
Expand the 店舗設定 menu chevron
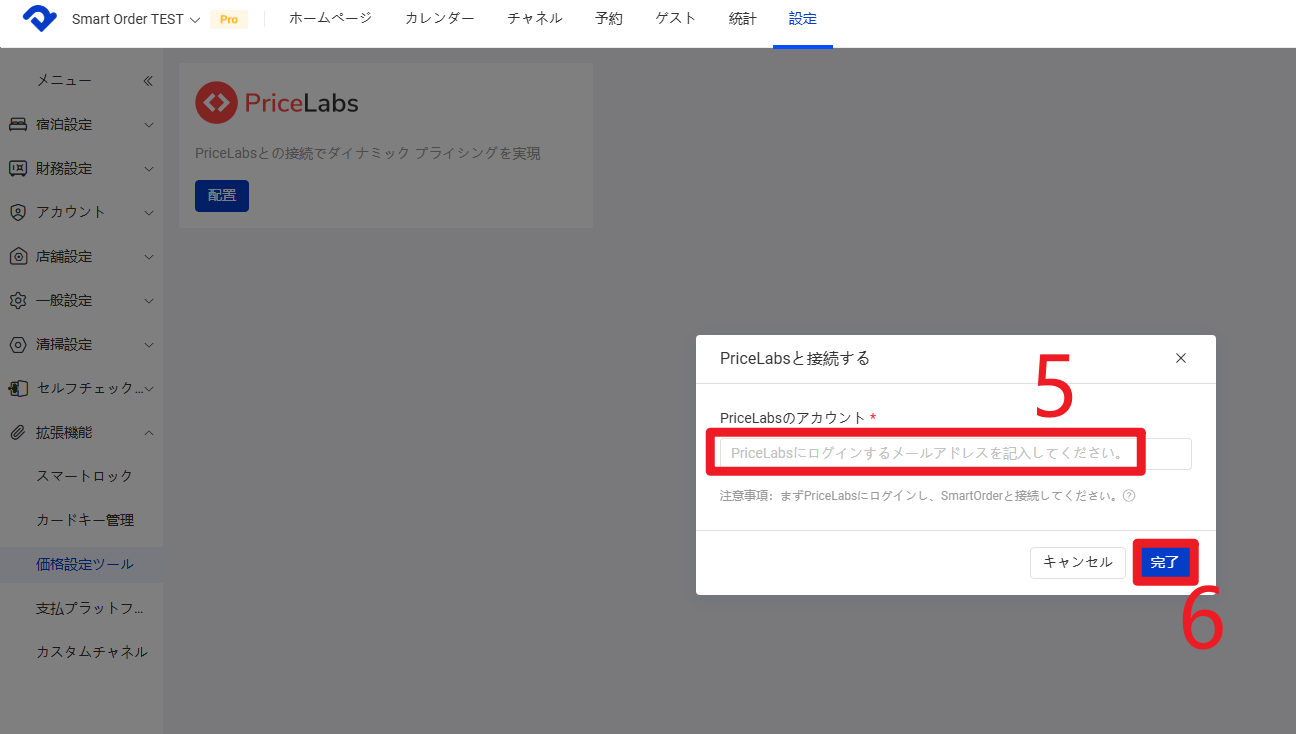click(x=149, y=257)
